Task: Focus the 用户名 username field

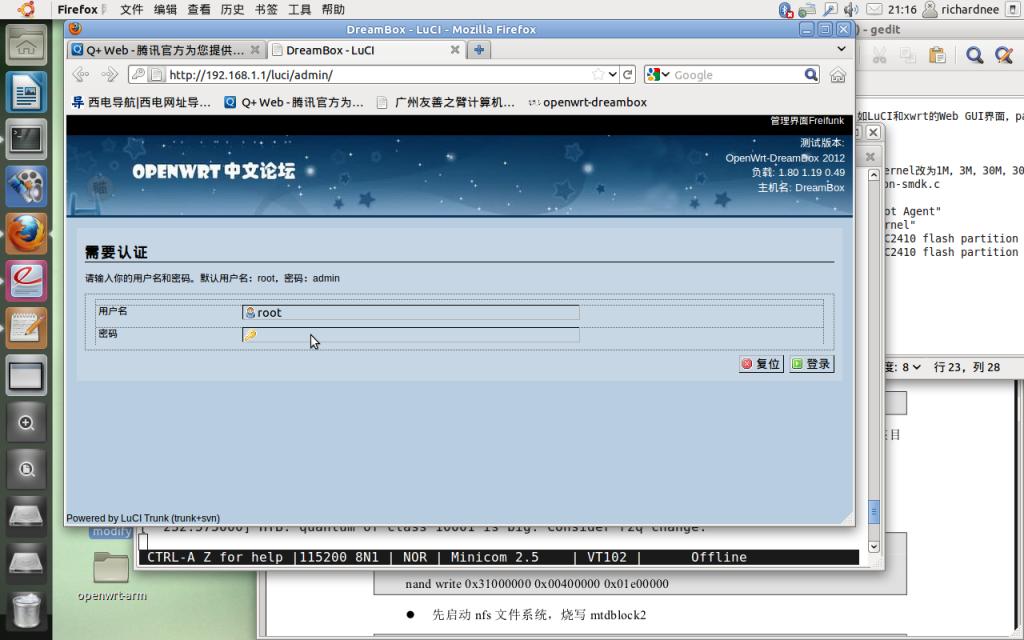Action: [x=411, y=312]
